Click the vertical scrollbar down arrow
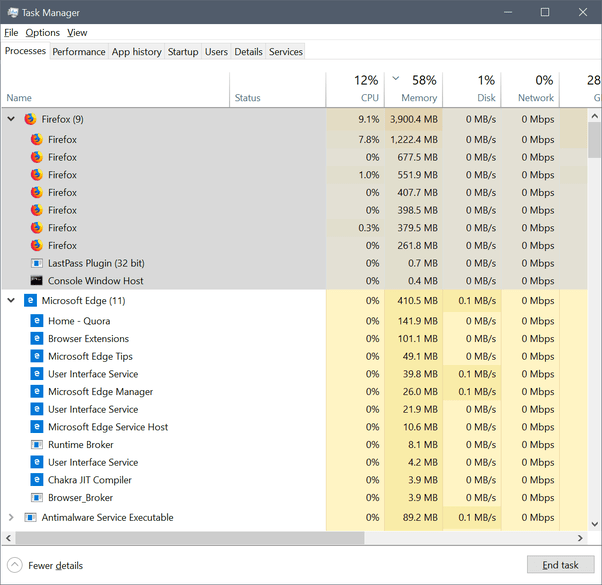 594,524
